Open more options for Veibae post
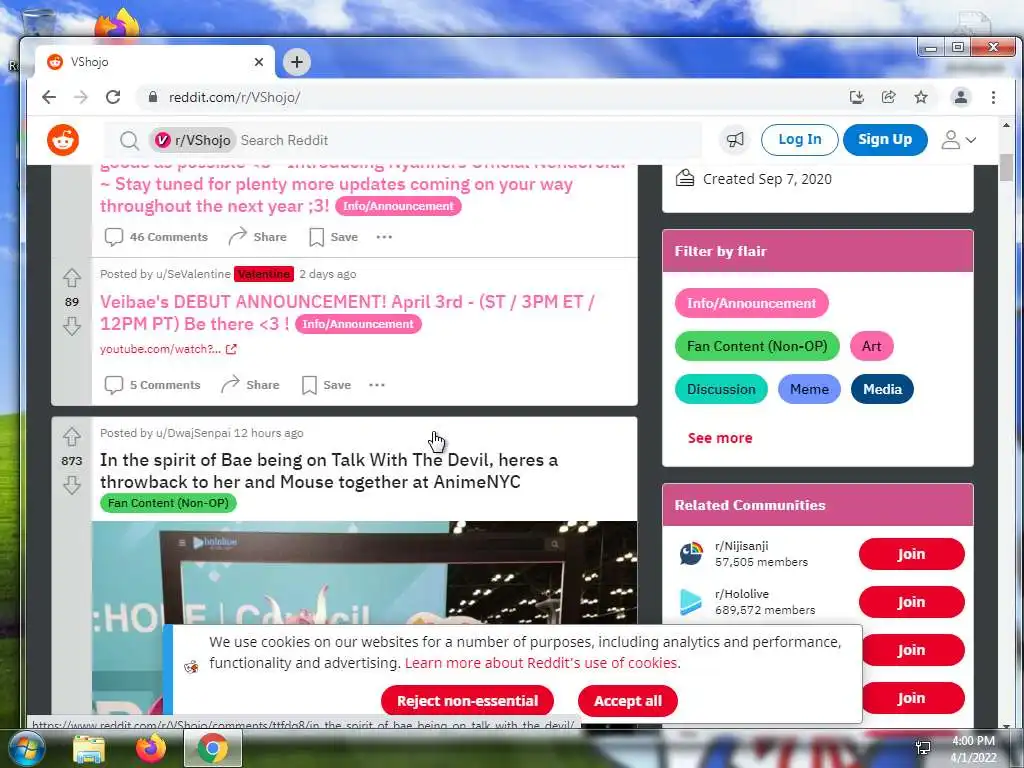 [377, 385]
